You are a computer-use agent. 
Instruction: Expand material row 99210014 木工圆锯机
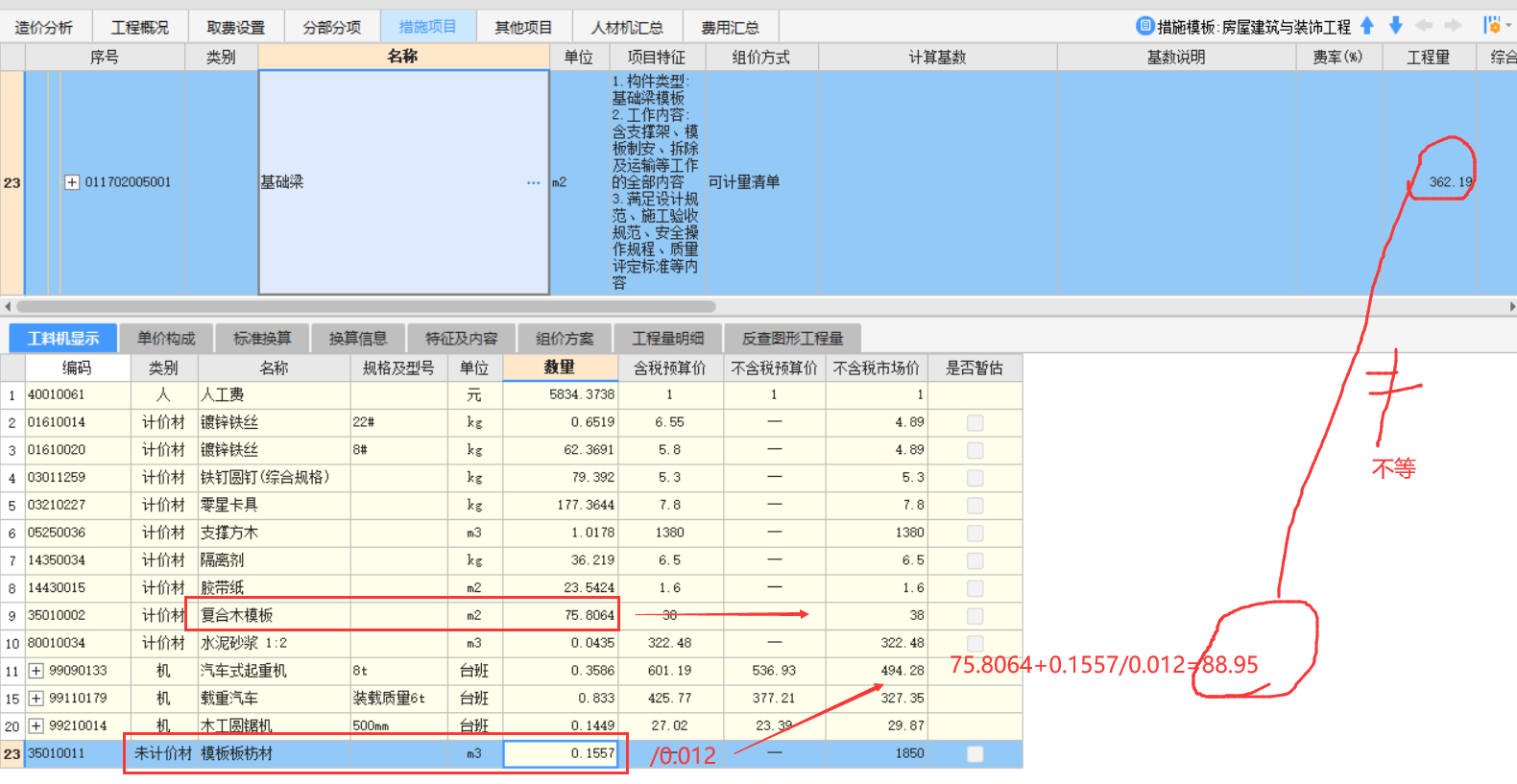(36, 725)
